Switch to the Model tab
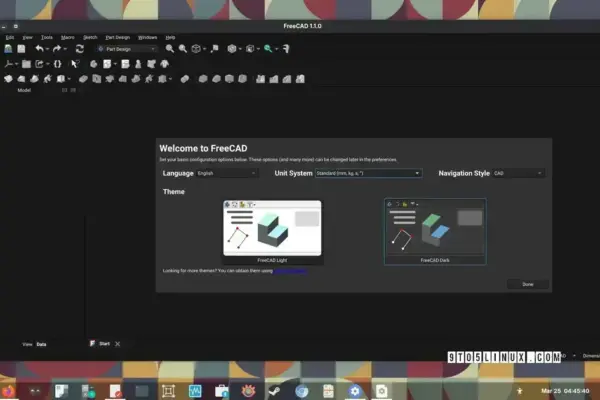The width and height of the screenshot is (600, 400). pos(24,90)
